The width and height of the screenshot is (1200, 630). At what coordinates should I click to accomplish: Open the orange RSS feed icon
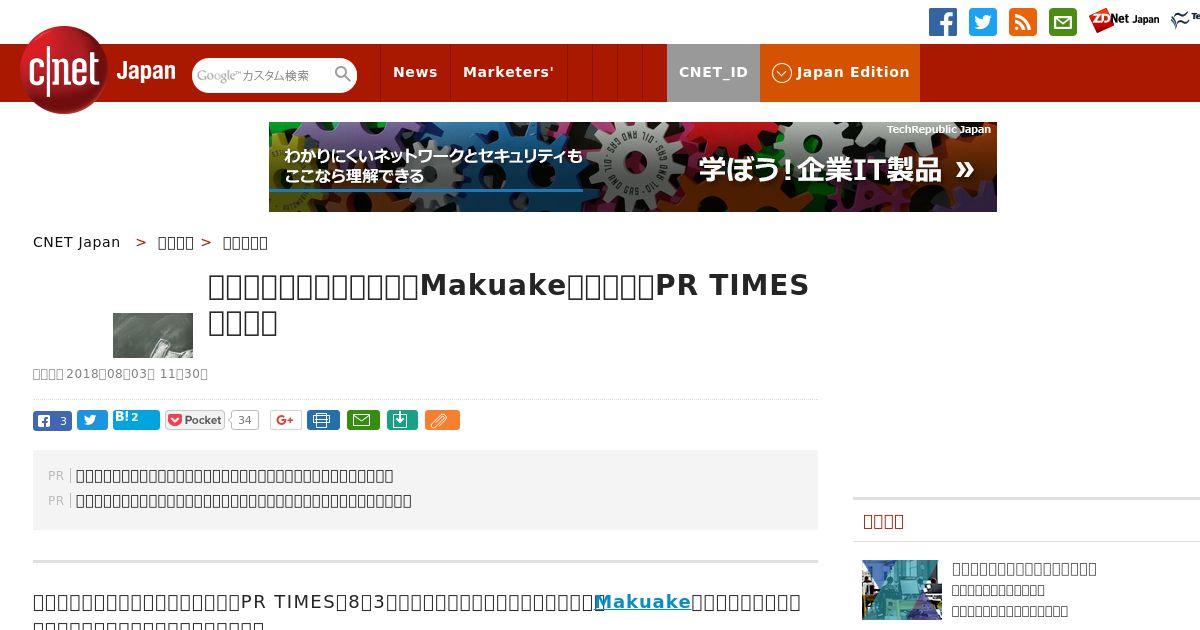[x=1023, y=22]
